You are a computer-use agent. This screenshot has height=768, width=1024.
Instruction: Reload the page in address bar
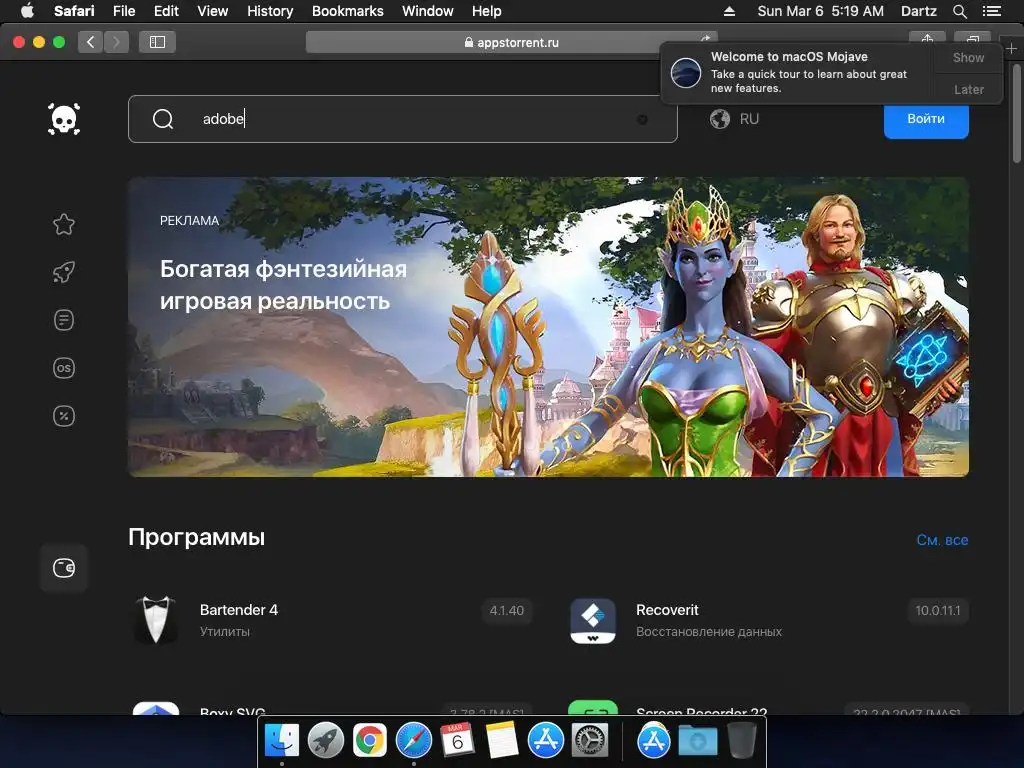[705, 38]
